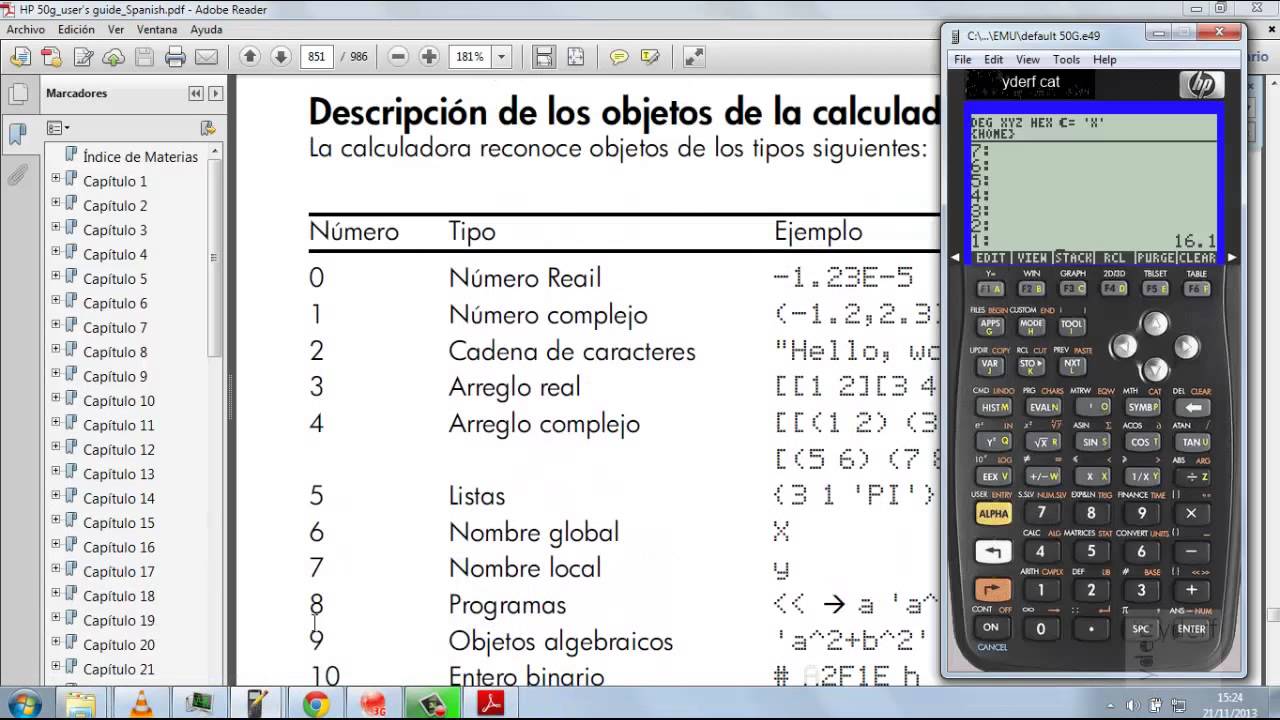
Task: Click the SYMB key on calculator
Action: pos(1142,407)
